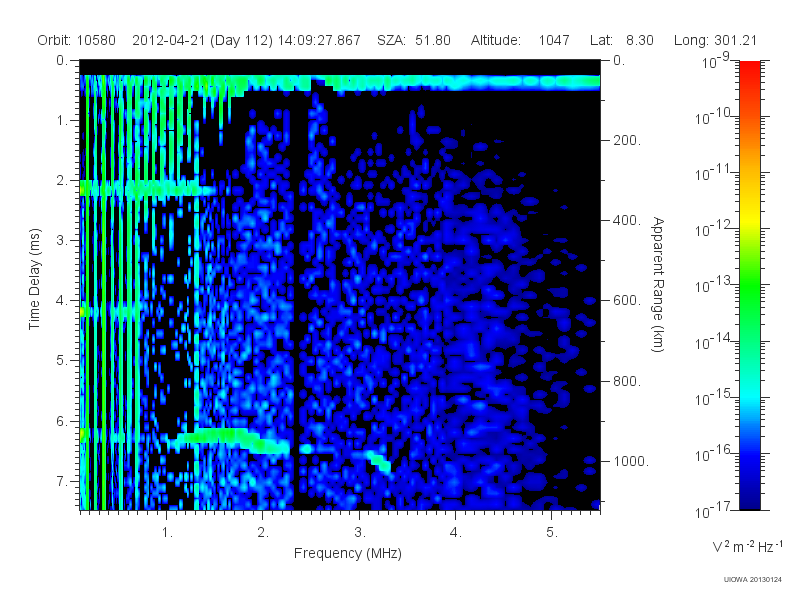Click the 'Orbit: 10580' header text
The height and width of the screenshot is (600, 800).
tap(77, 40)
